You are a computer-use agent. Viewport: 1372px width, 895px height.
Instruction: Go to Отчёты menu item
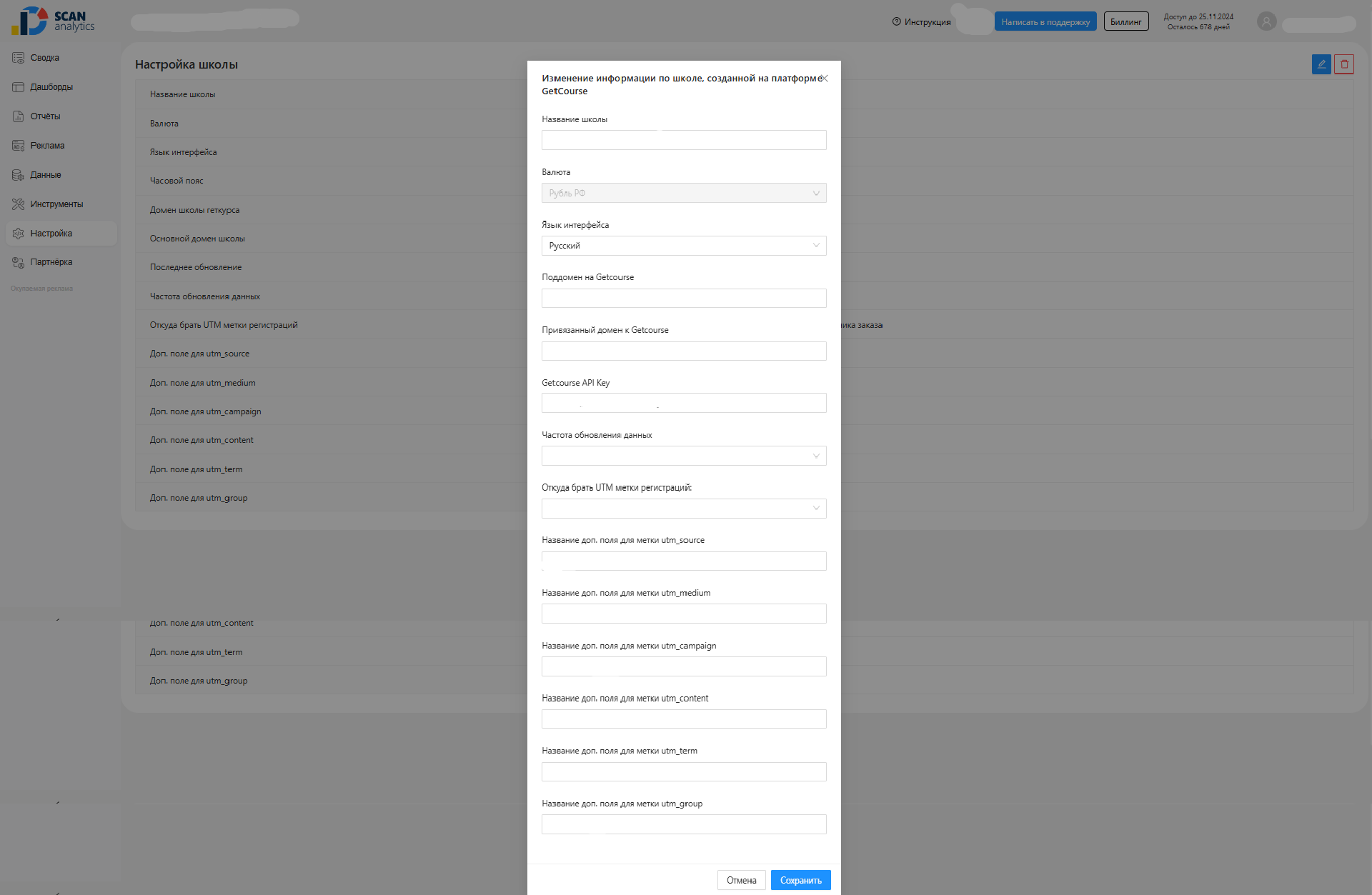click(45, 116)
